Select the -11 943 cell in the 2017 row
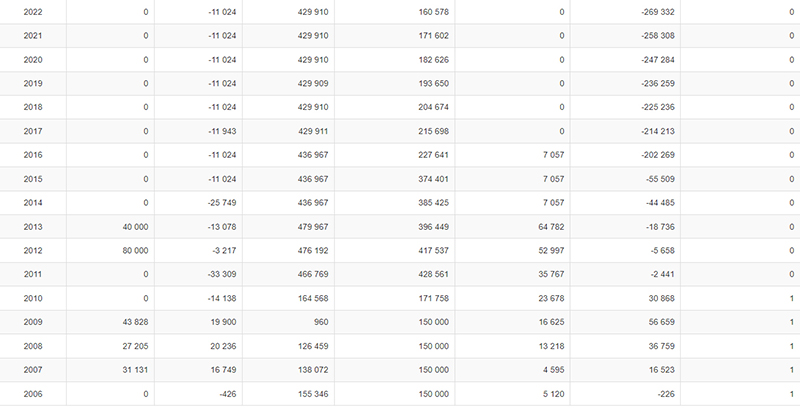800x411 pixels. click(x=217, y=131)
